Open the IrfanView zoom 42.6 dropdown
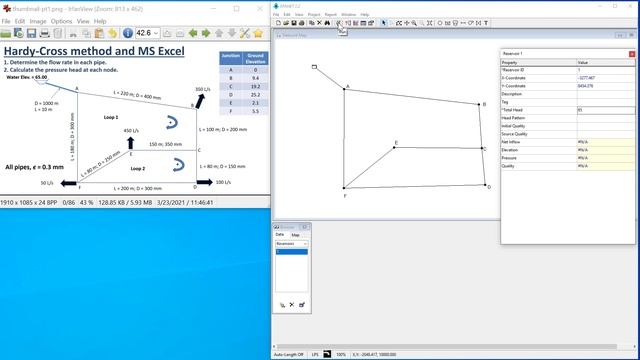Image resolution: width=640 pixels, height=360 pixels. 156,33
